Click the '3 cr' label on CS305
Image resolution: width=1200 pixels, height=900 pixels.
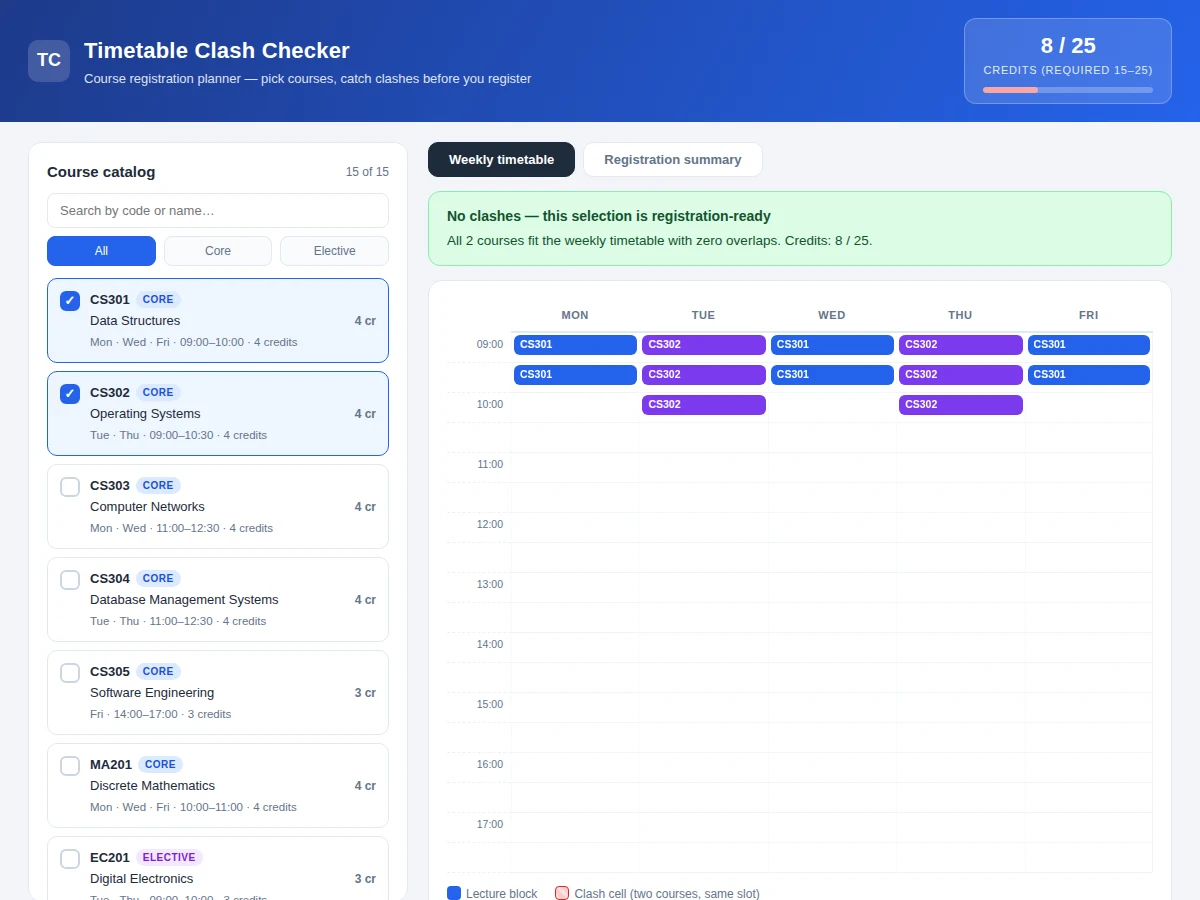365,693
